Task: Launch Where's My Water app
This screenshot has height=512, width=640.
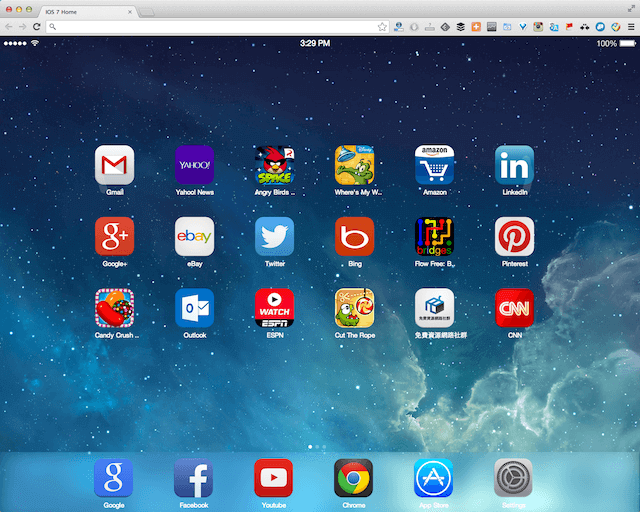Action: pos(354,165)
